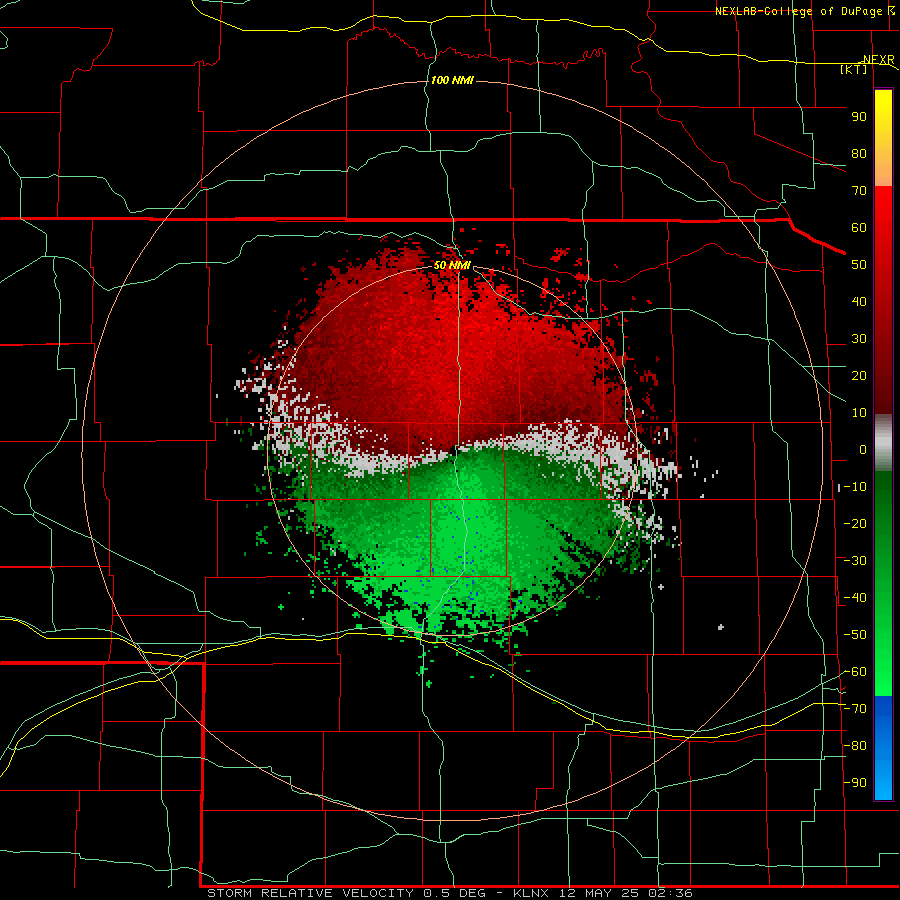Click the STORM RELATIVE VELOCITY product title
The image size is (900, 900).
point(310,893)
